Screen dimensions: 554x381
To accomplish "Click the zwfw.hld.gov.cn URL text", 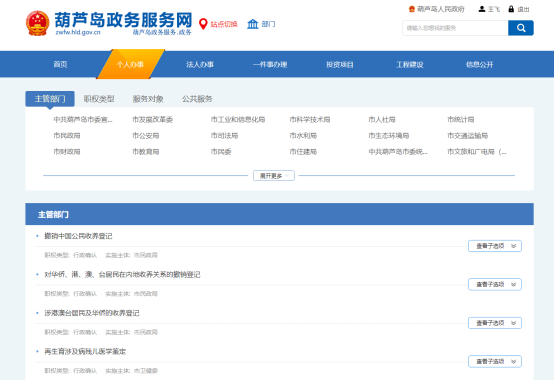I will (78, 32).
